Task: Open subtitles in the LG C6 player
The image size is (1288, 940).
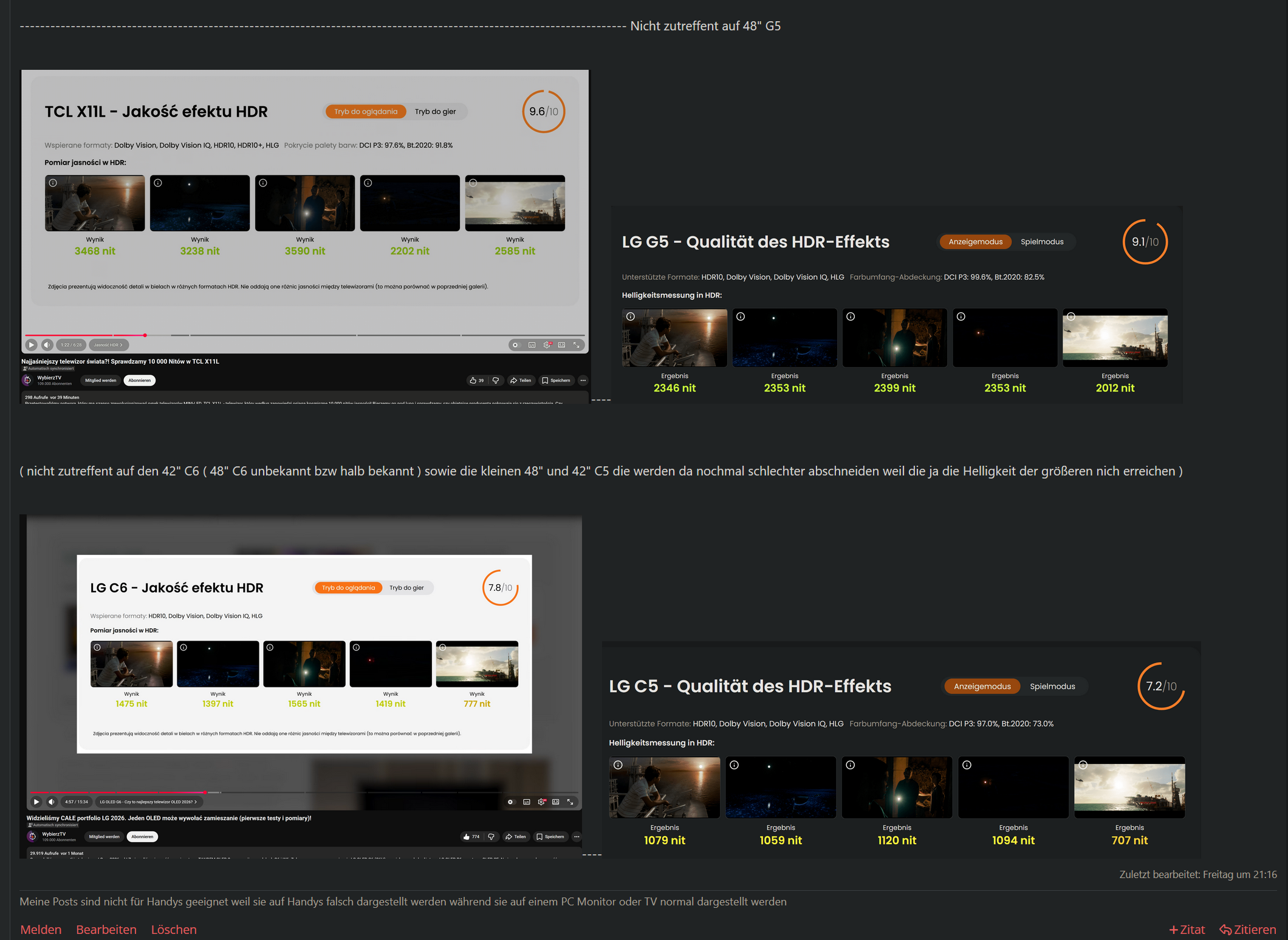Action: tap(527, 802)
